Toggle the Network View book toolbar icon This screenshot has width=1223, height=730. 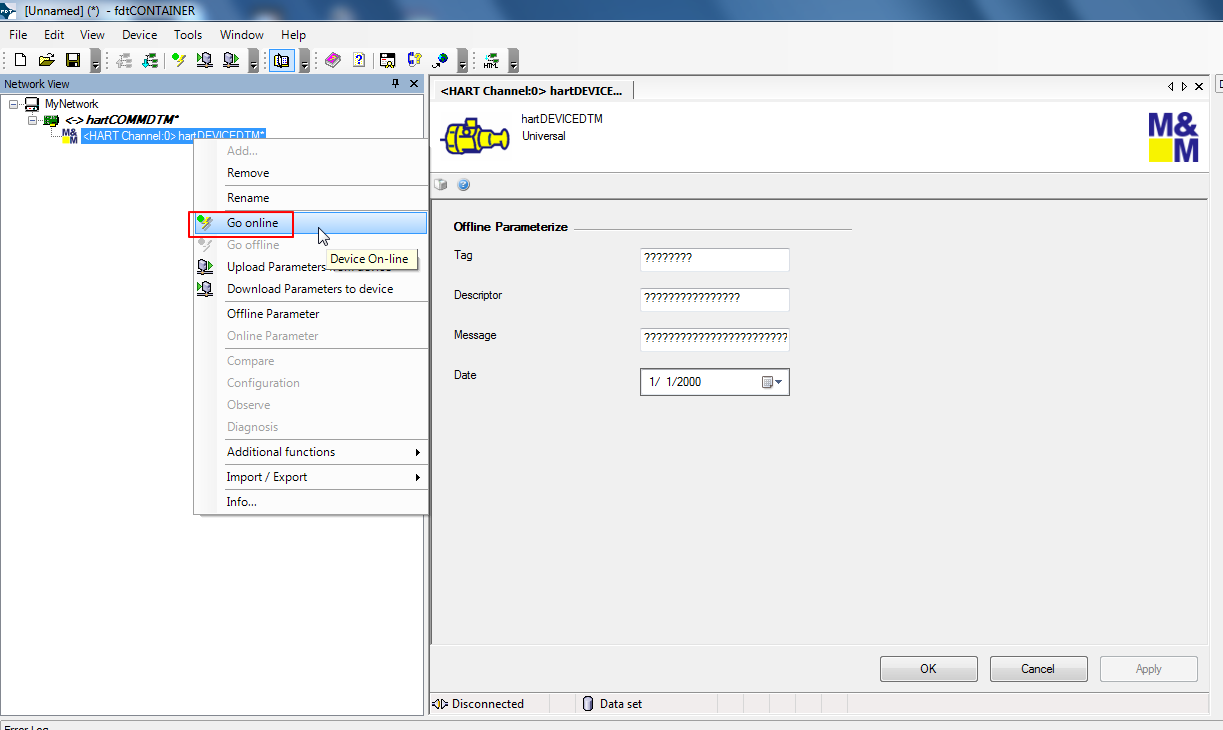coord(282,60)
